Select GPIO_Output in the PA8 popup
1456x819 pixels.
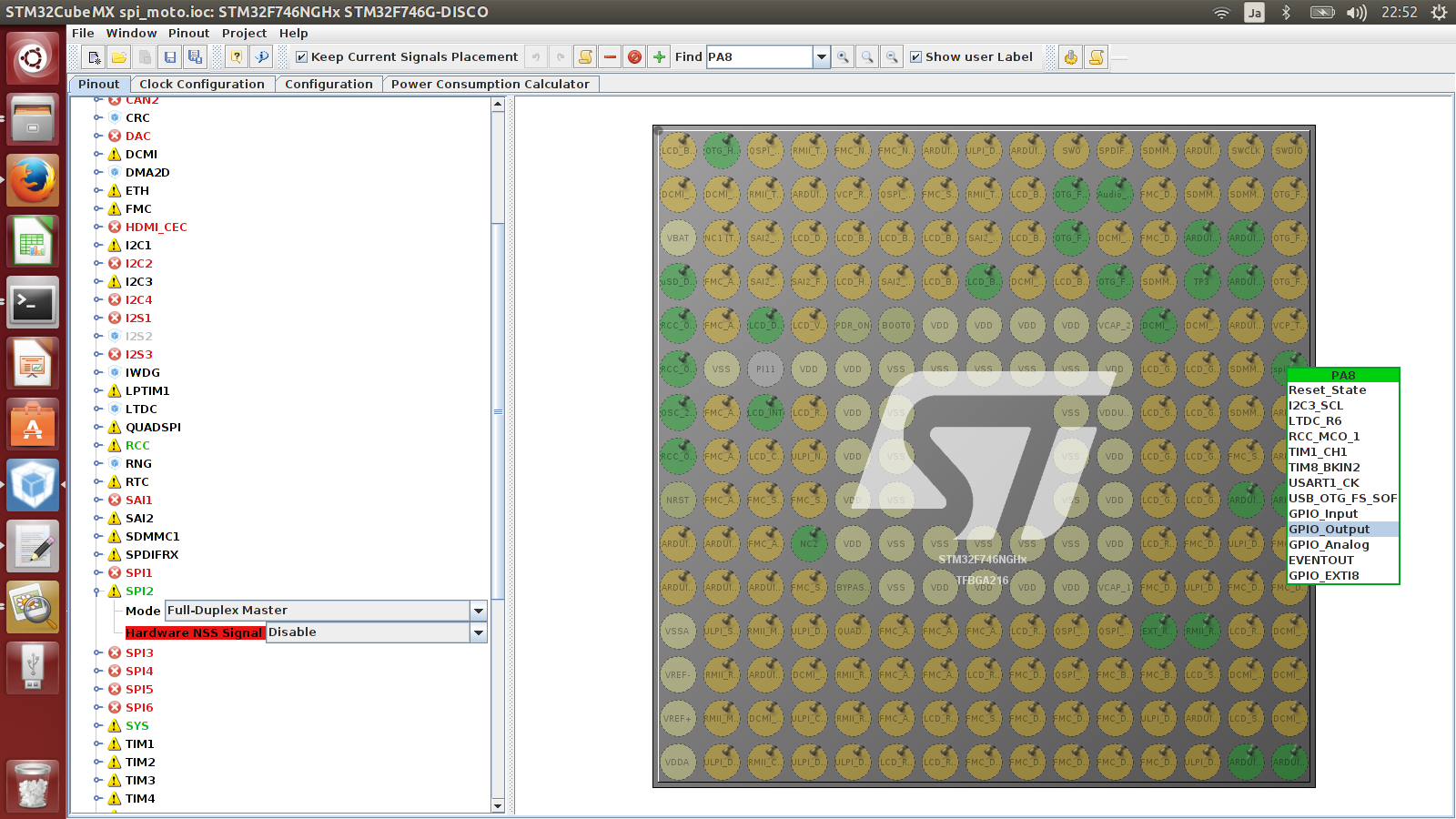(x=1329, y=530)
